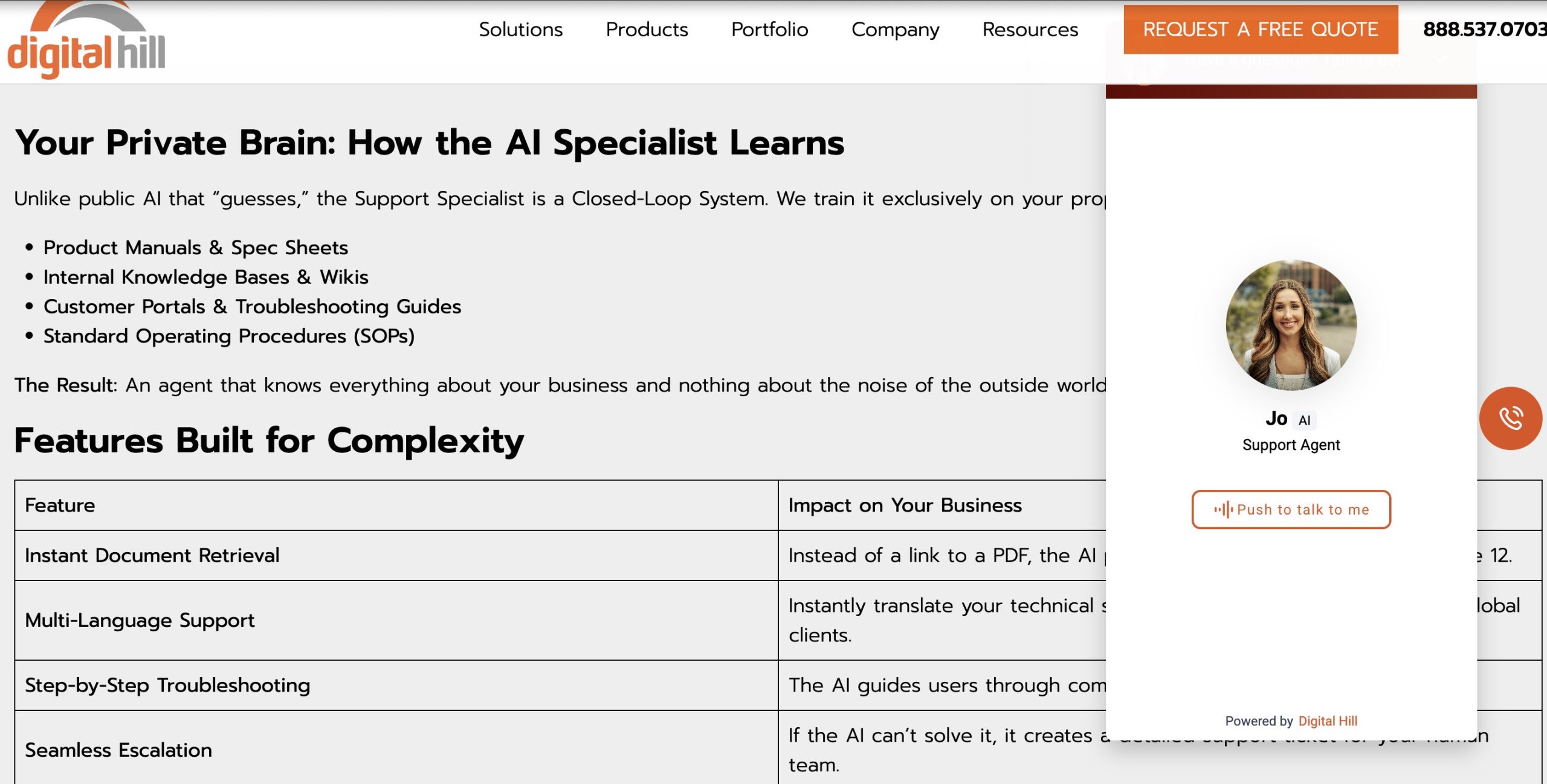Click the Seamless Escalation table cell
This screenshot has width=1547, height=784.
coord(118,750)
